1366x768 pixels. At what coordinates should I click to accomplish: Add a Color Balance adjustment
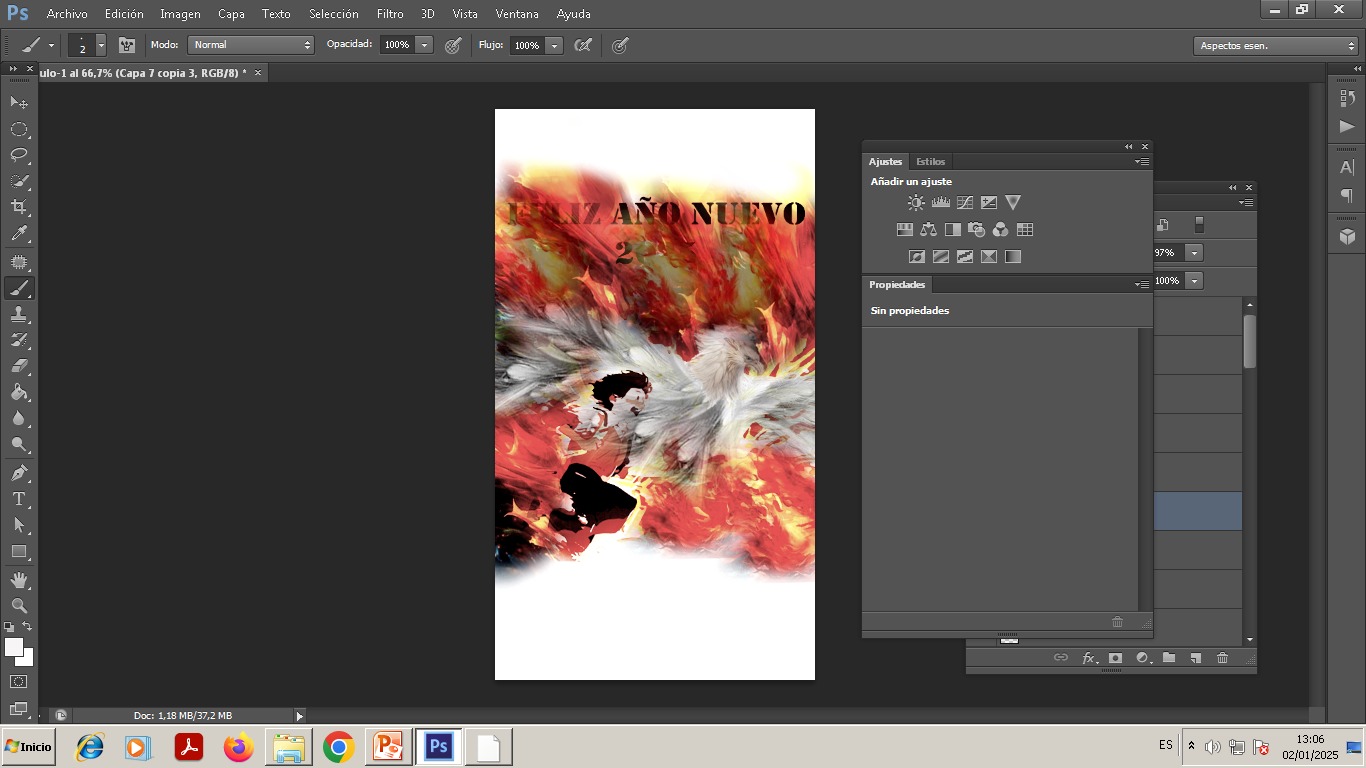[x=929, y=229]
